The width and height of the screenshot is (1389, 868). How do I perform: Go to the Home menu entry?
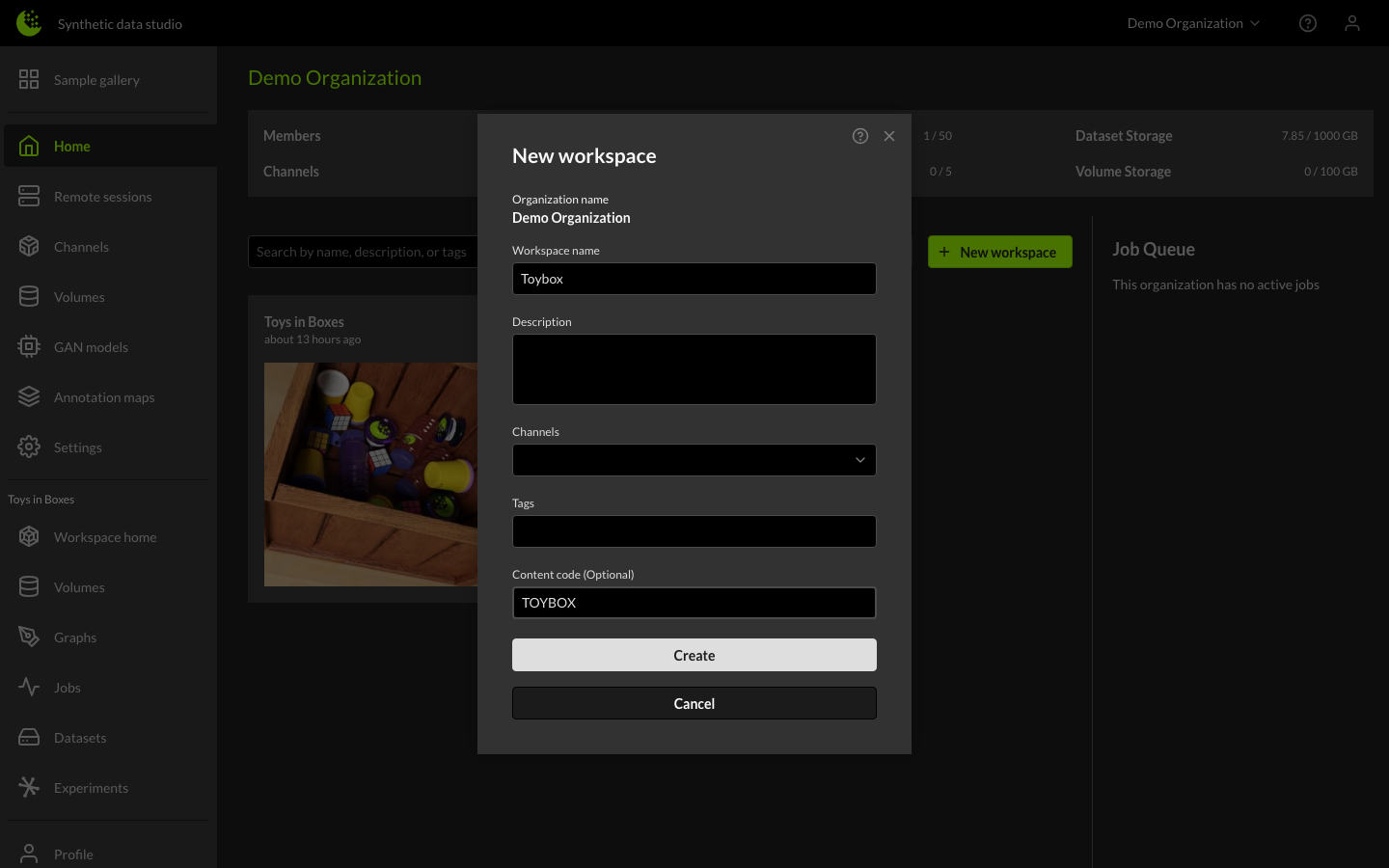[x=72, y=146]
